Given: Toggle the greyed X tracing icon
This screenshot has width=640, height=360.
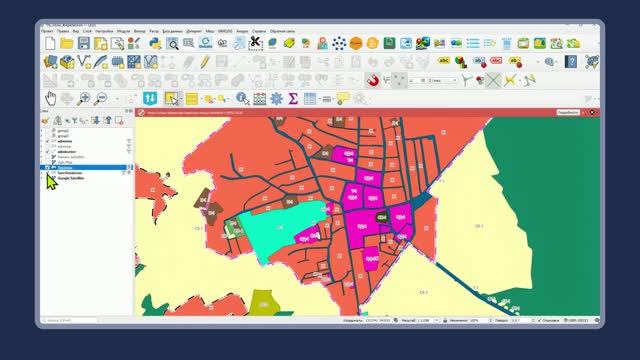Looking at the screenshot, I should 493,80.
